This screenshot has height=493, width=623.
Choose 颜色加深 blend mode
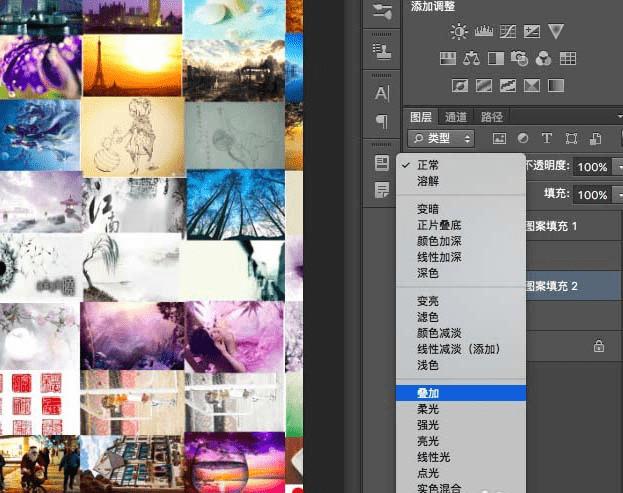click(x=461, y=241)
